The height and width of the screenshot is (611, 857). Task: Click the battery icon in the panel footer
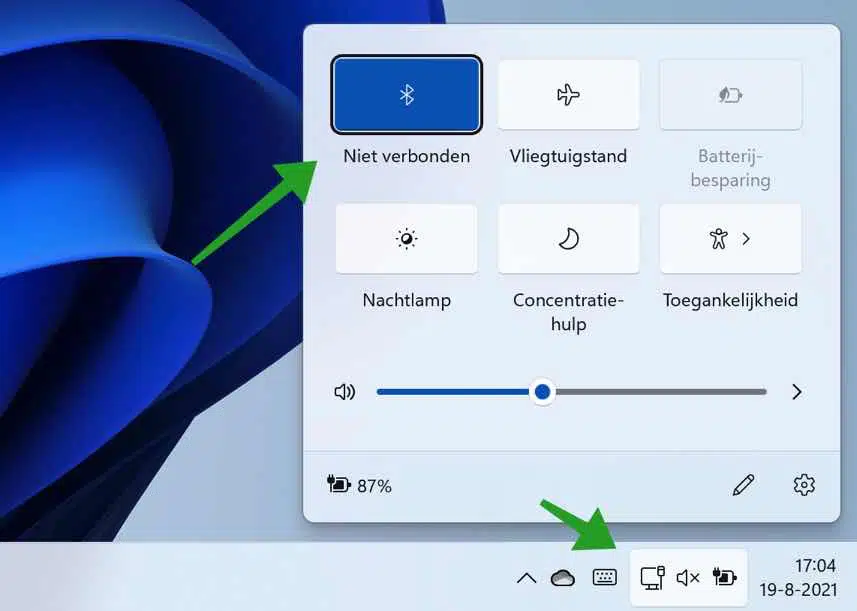point(339,484)
